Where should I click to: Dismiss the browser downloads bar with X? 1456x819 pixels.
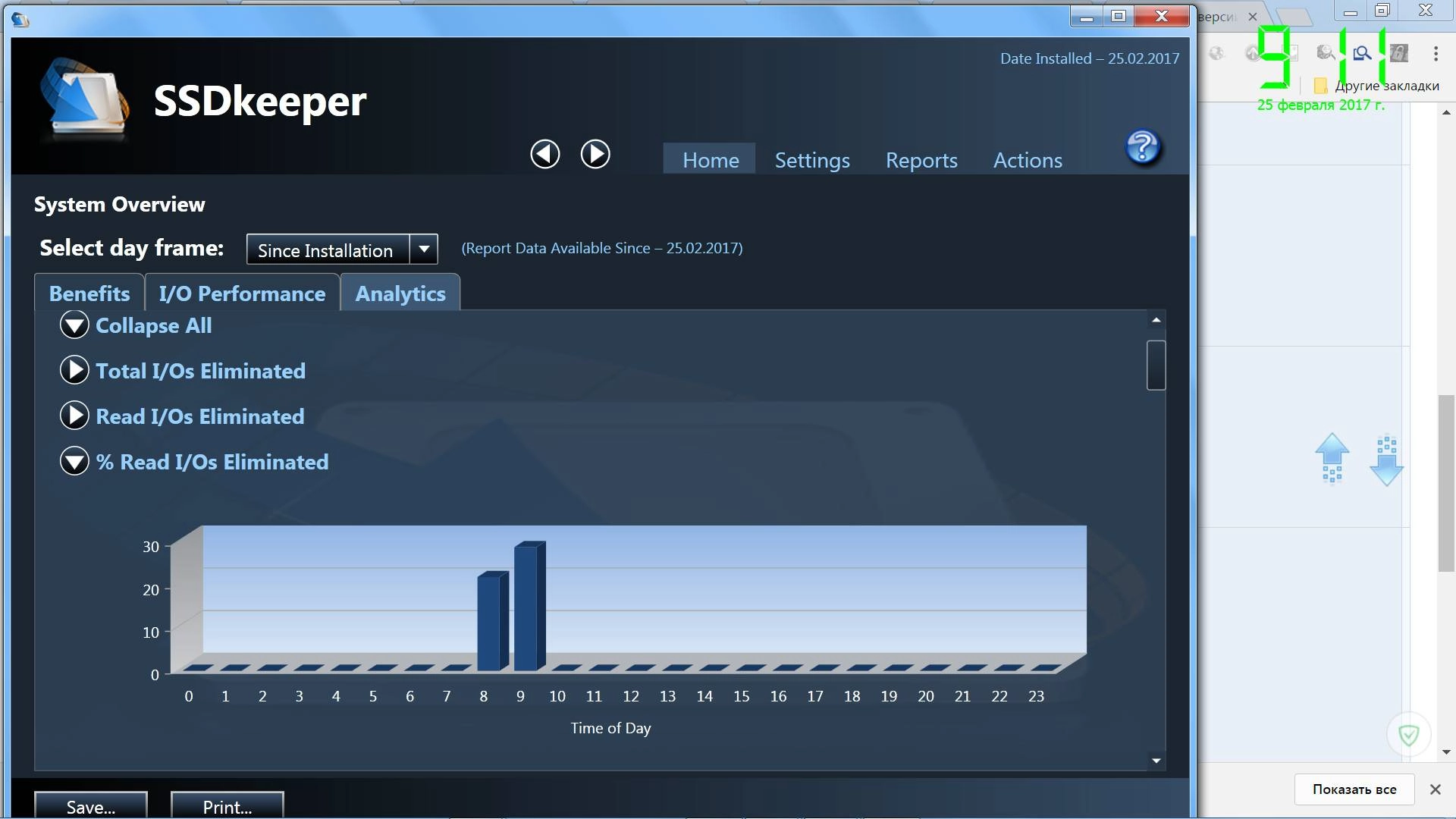1435,789
